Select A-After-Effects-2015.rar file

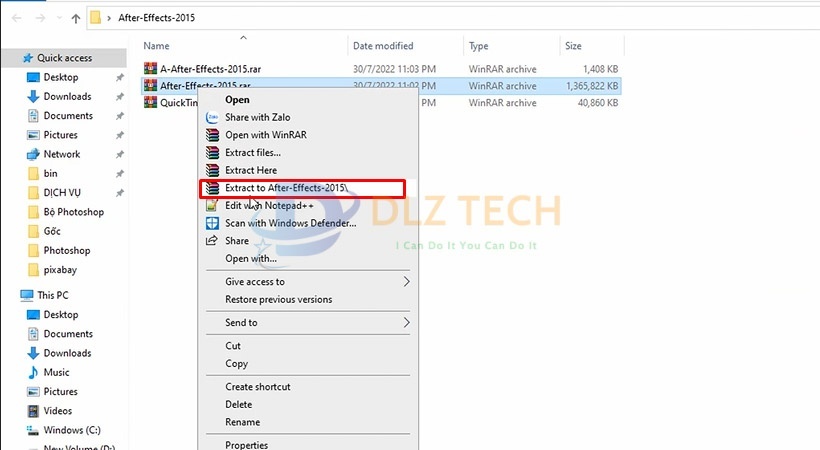point(210,69)
